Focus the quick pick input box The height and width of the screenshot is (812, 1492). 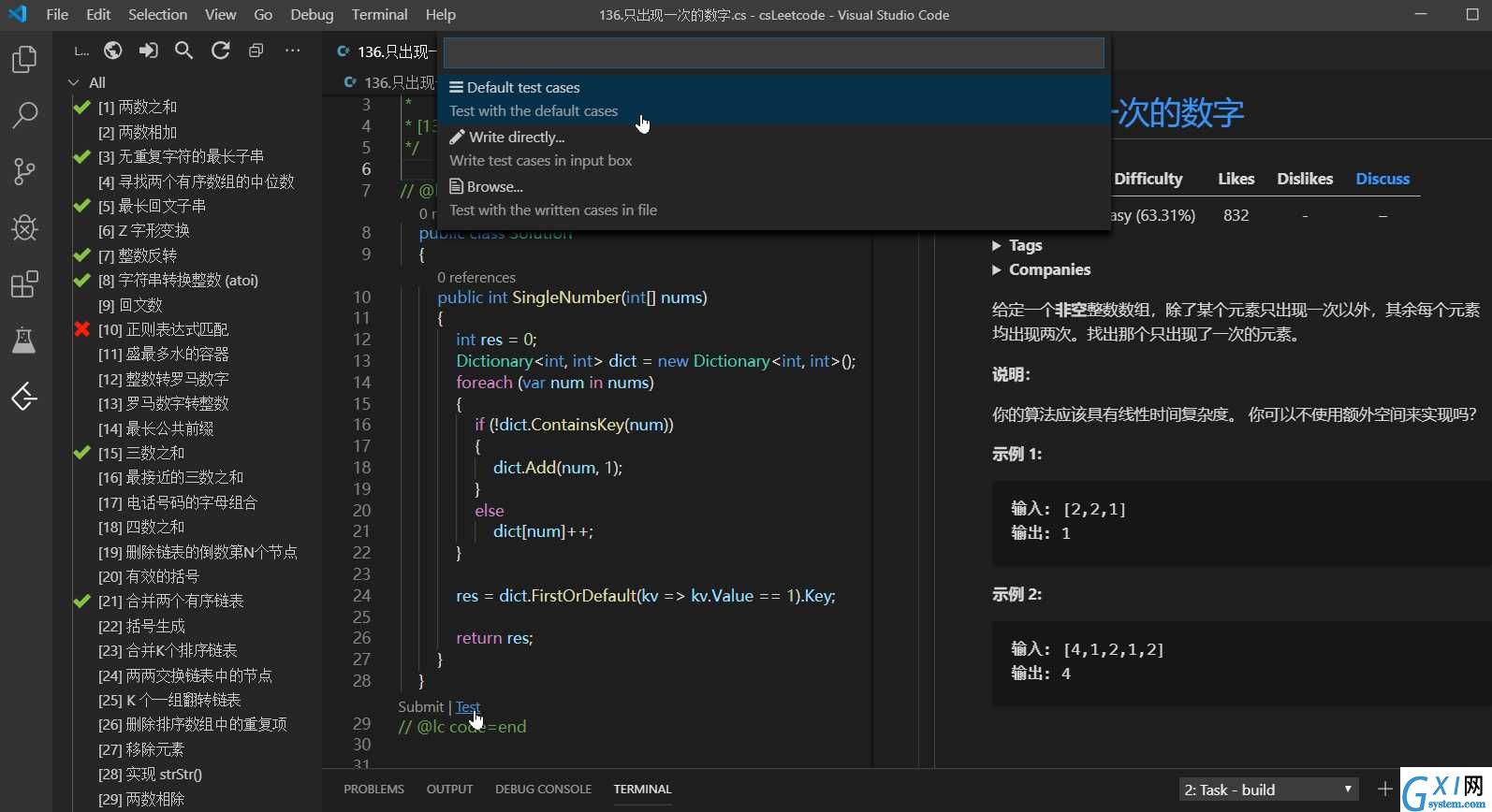(774, 53)
